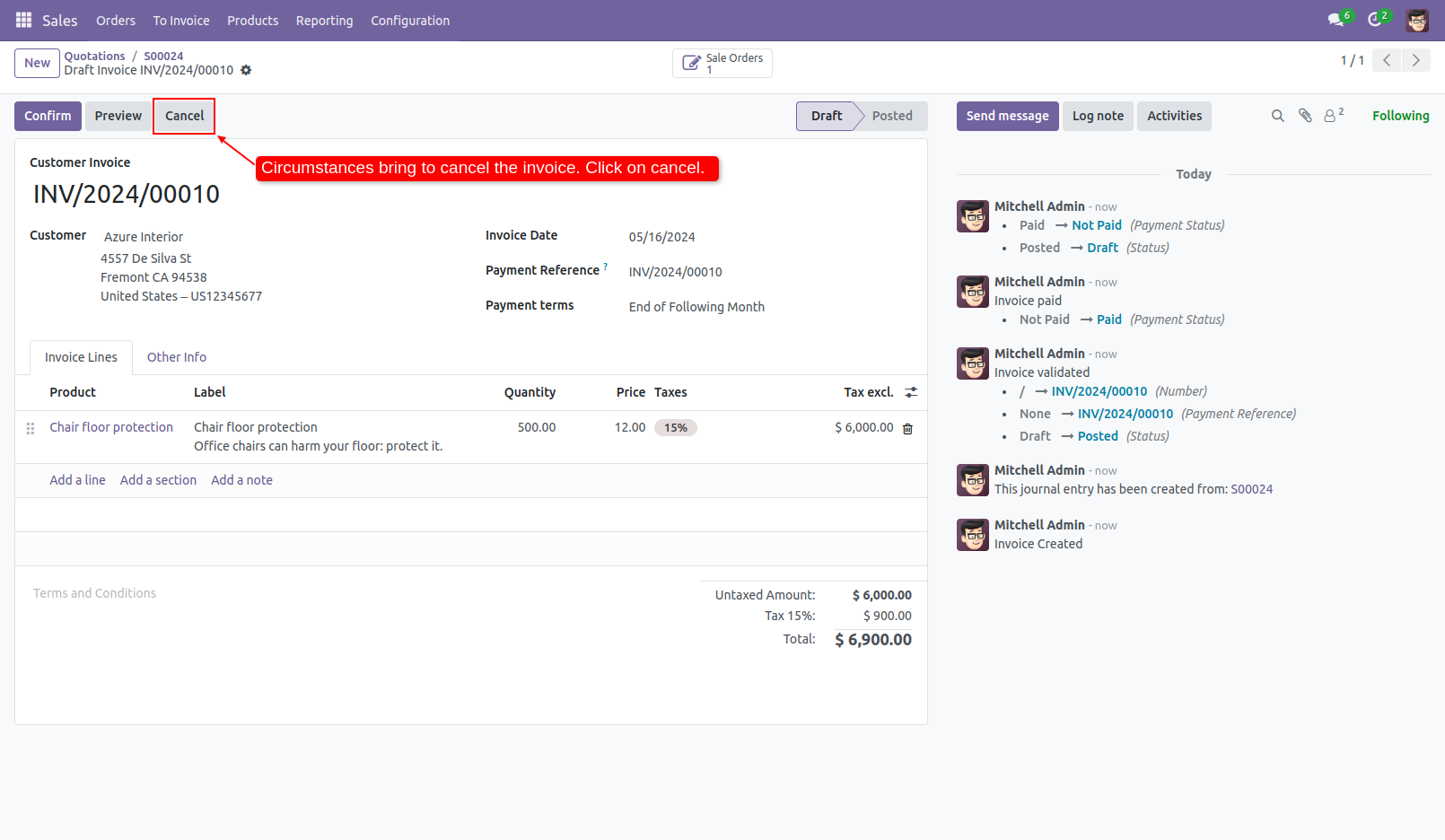This screenshot has height=840, width=1445.
Task: Open the messages inbox with 6 notifications
Action: pyautogui.click(x=1336, y=20)
